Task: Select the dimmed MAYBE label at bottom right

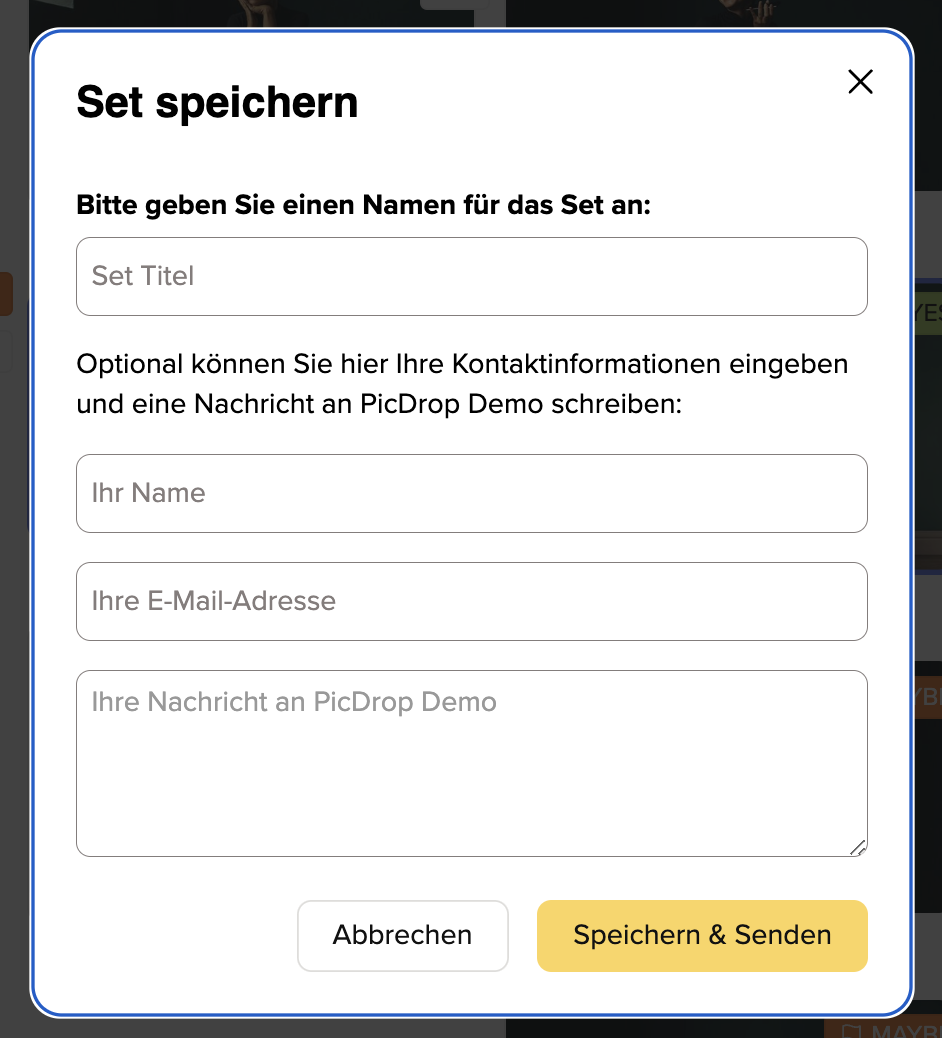Action: [x=907, y=1031]
